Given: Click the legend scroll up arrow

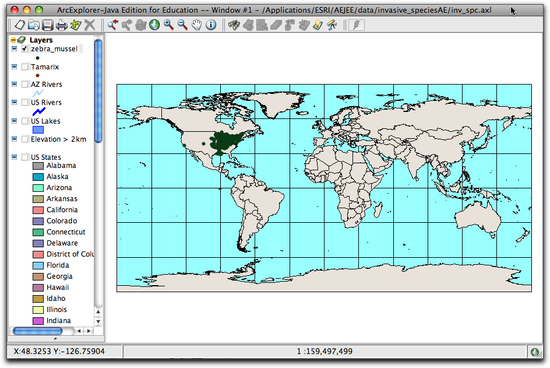Looking at the screenshot, I should coord(98,312).
